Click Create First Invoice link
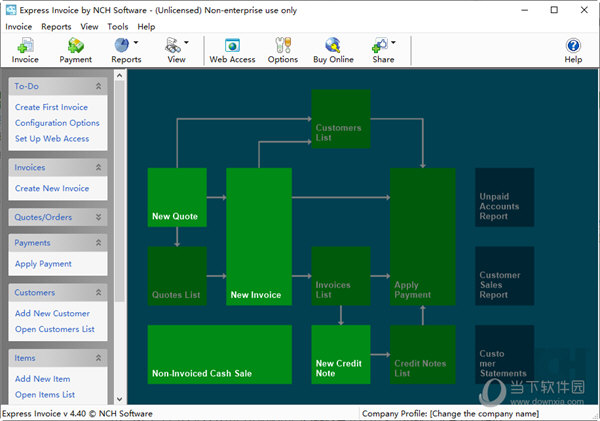Screen dimensions: 600x421 click(x=51, y=107)
